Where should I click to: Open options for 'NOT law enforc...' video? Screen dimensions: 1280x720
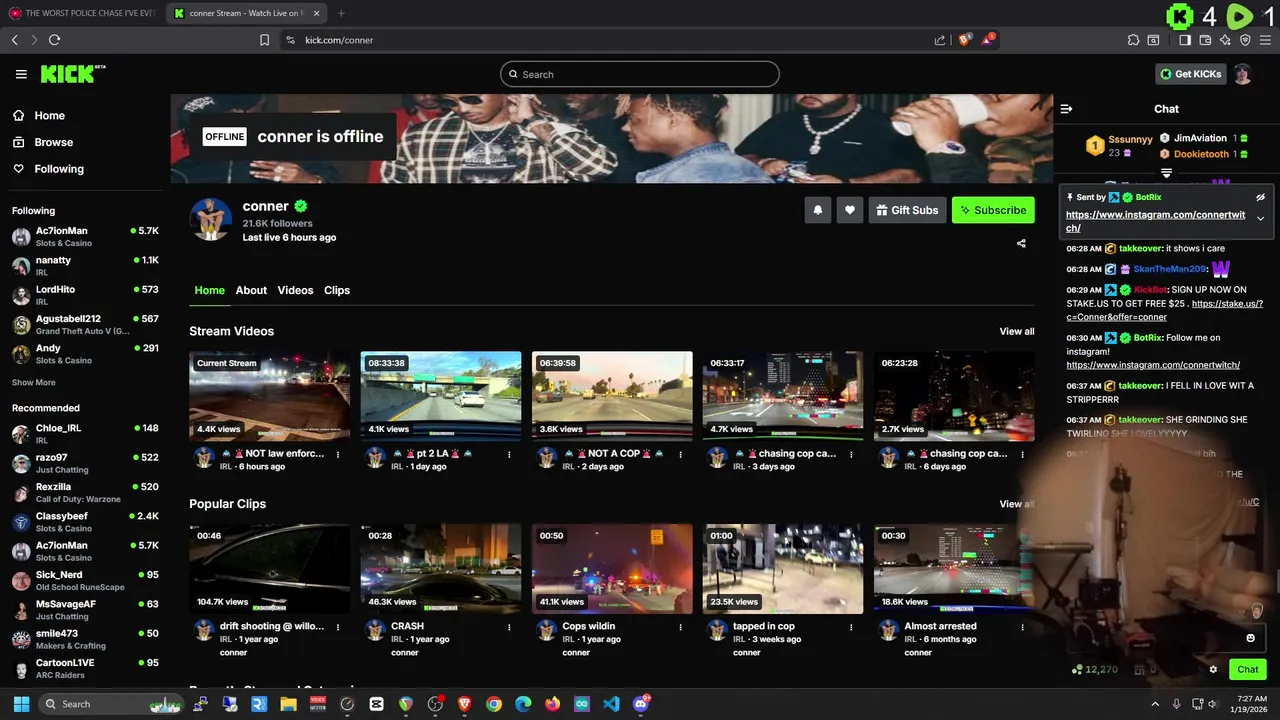pos(338,454)
